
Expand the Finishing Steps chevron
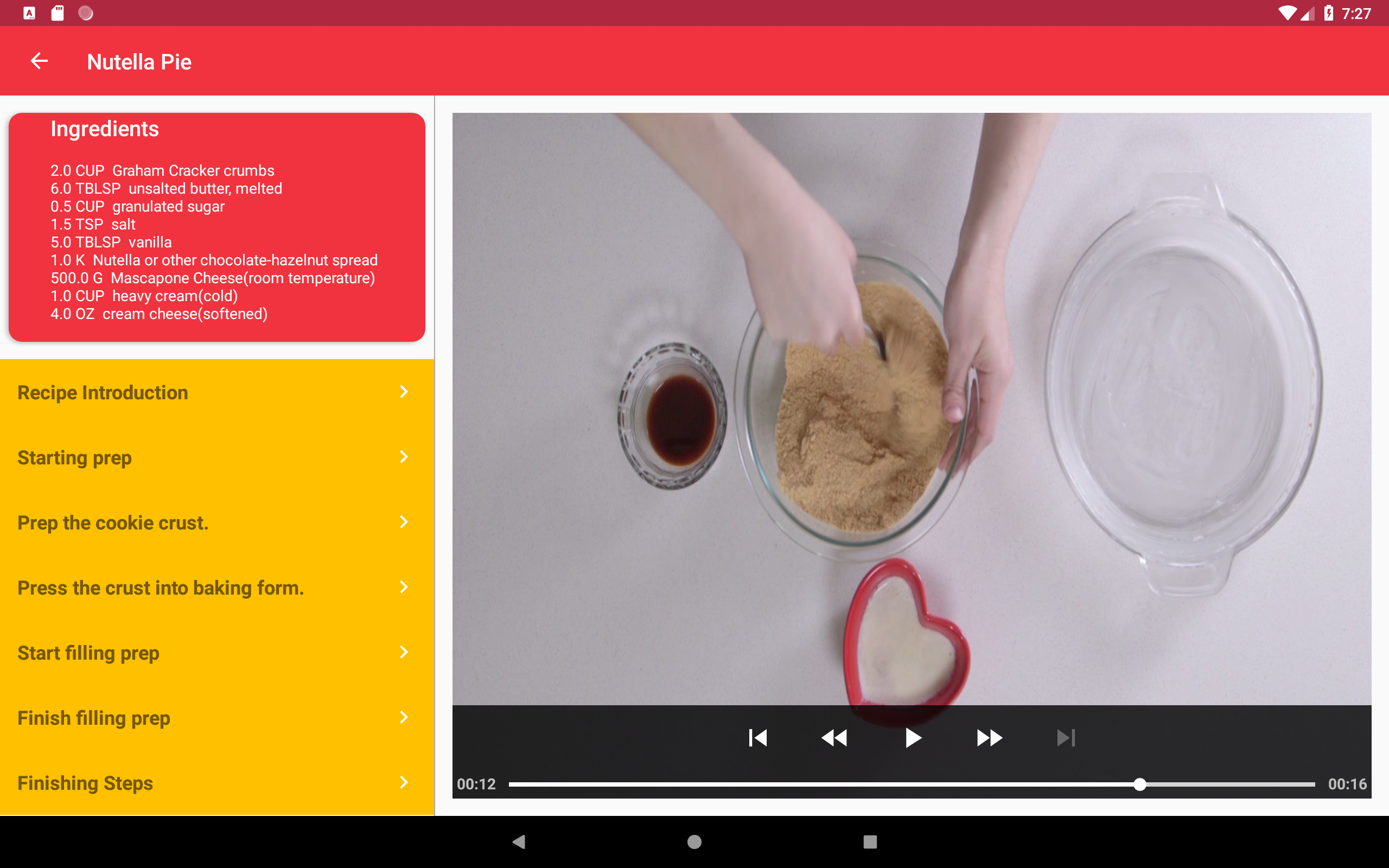pyautogui.click(x=404, y=782)
